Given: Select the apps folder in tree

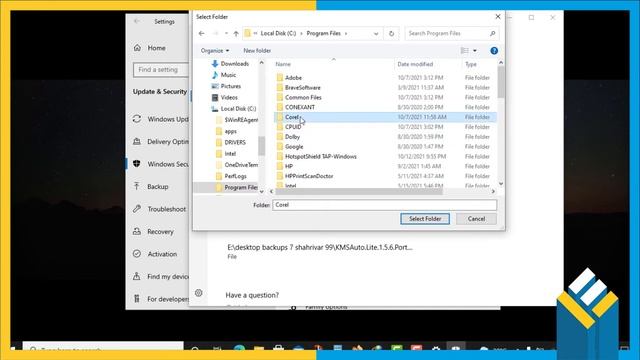Looking at the screenshot, I should click(x=227, y=131).
